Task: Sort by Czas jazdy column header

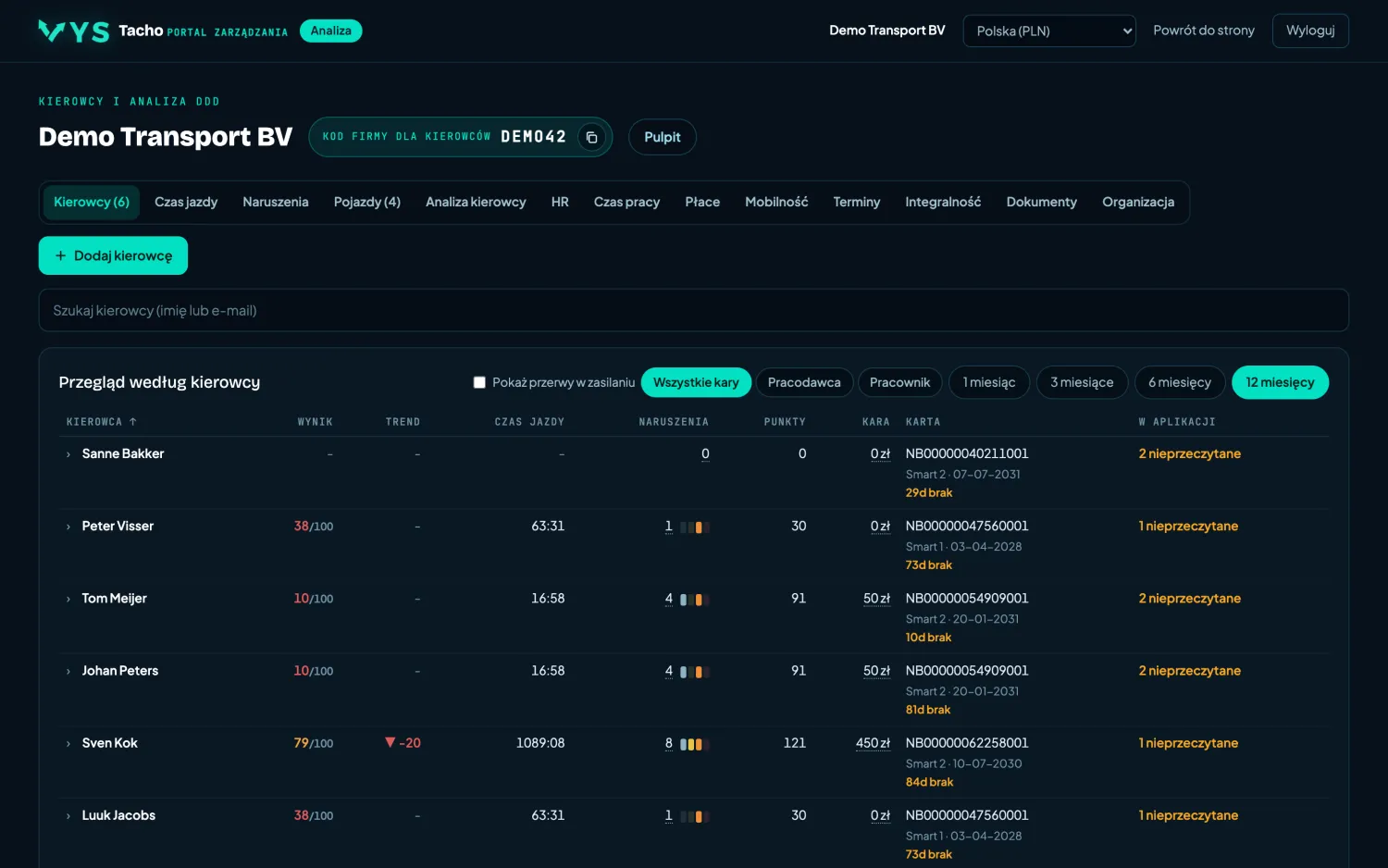Action: click(529, 422)
